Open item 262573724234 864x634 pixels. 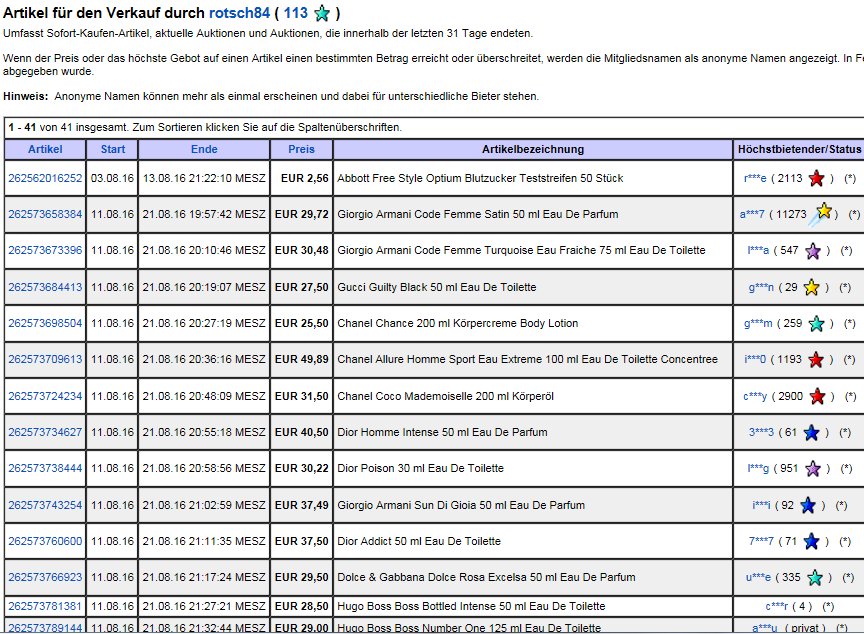45,396
